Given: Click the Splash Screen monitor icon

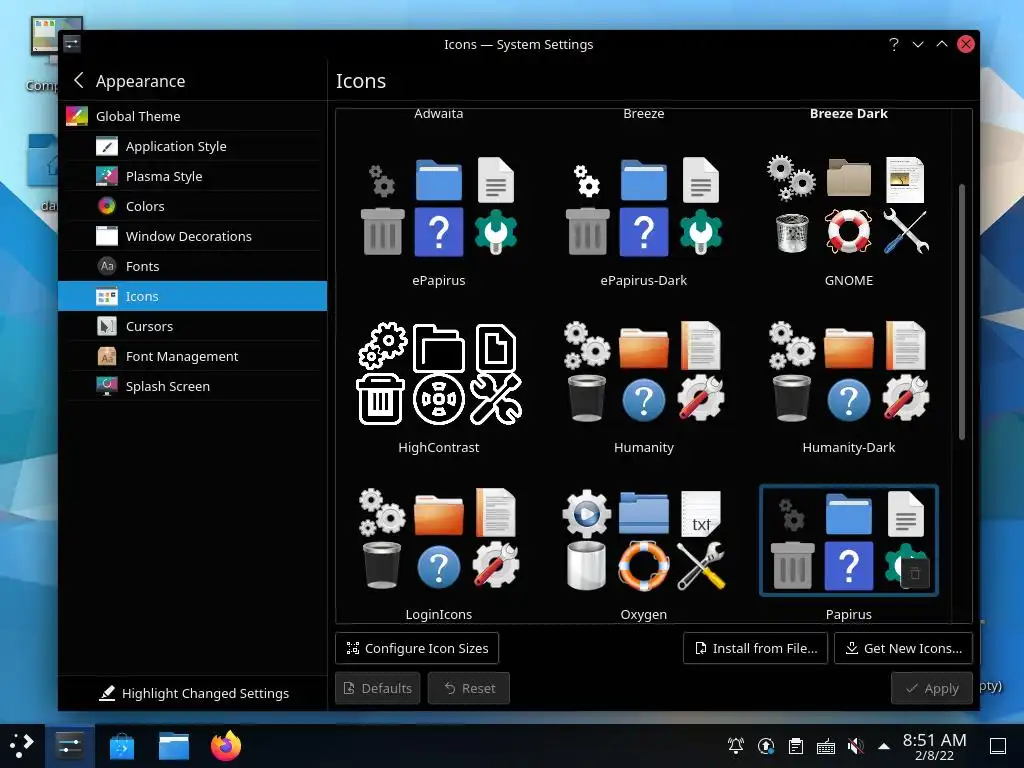Looking at the screenshot, I should click(106, 387).
